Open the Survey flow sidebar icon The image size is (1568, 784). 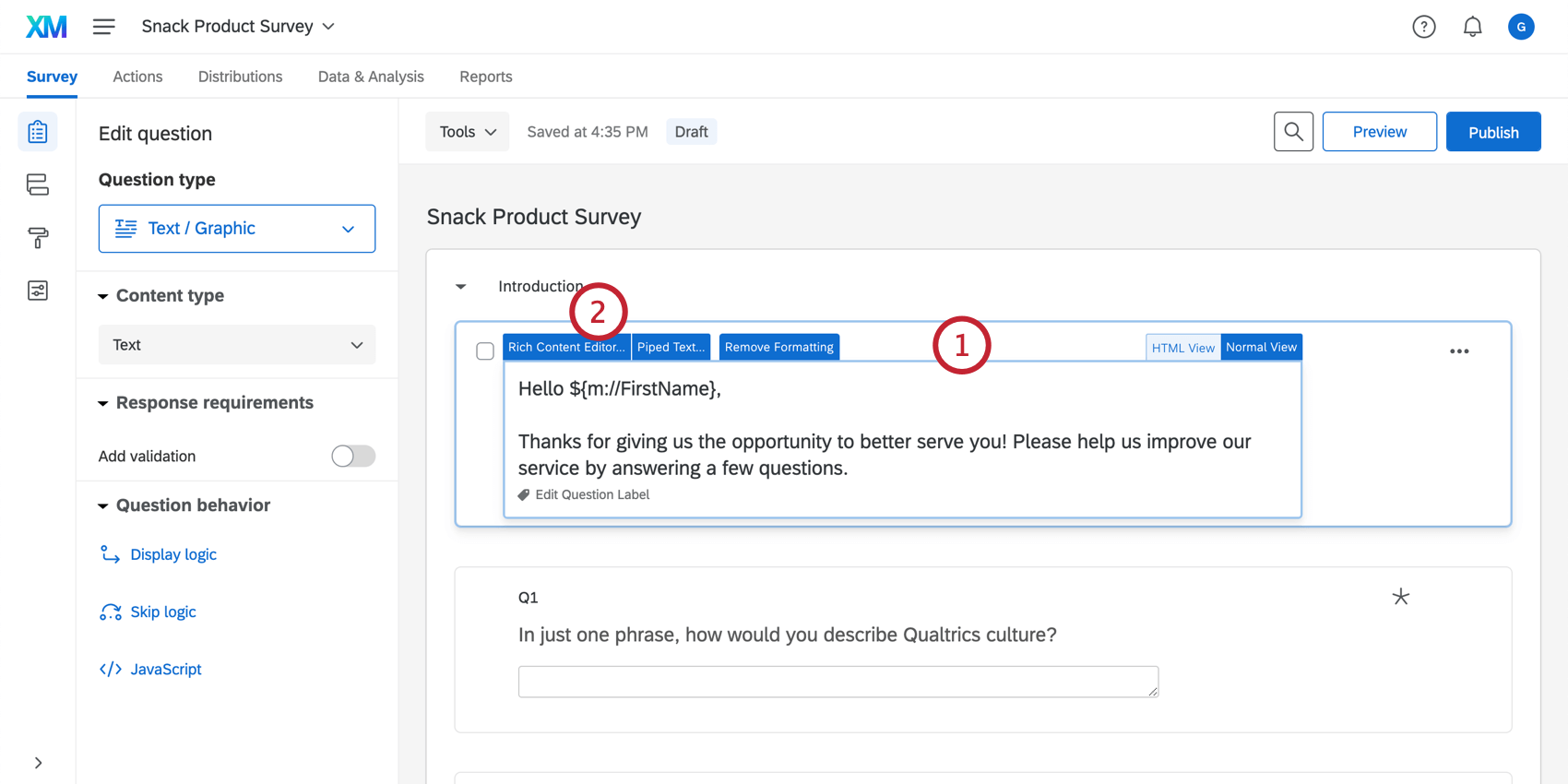(x=38, y=184)
